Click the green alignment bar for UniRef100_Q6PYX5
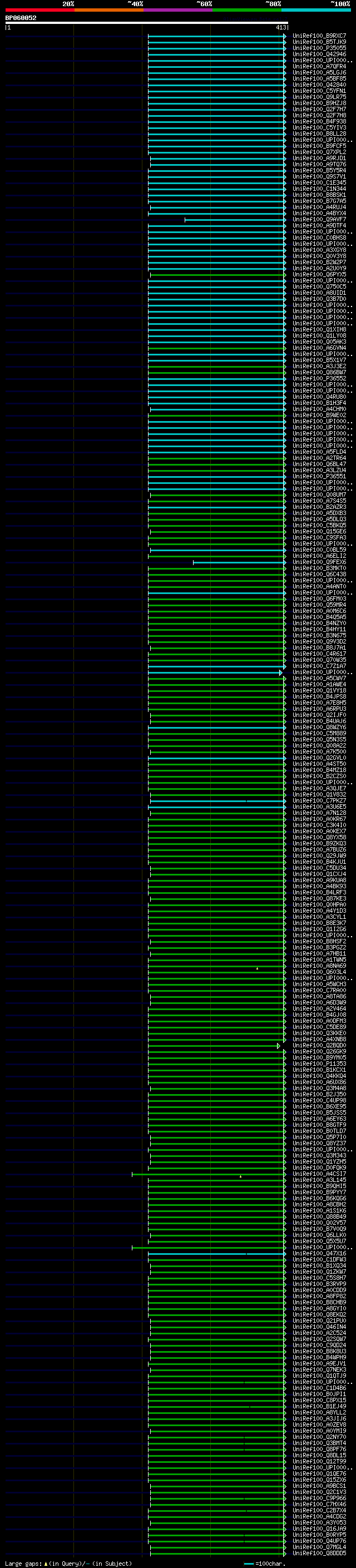356x1568 pixels. pos(217,275)
